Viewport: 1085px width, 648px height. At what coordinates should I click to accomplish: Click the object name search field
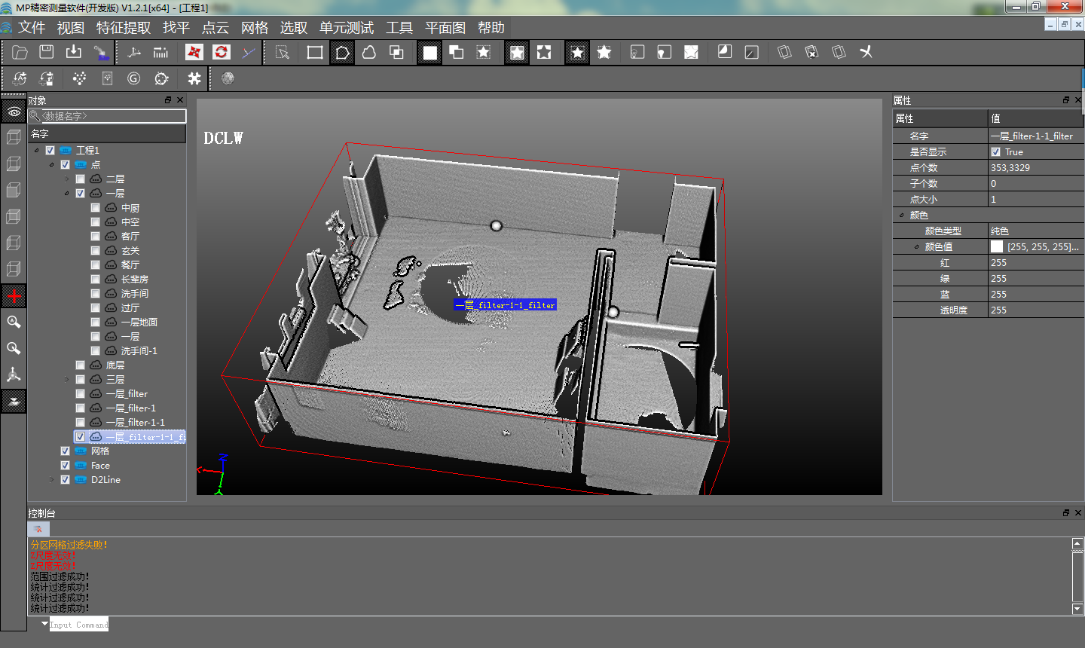tap(112, 116)
